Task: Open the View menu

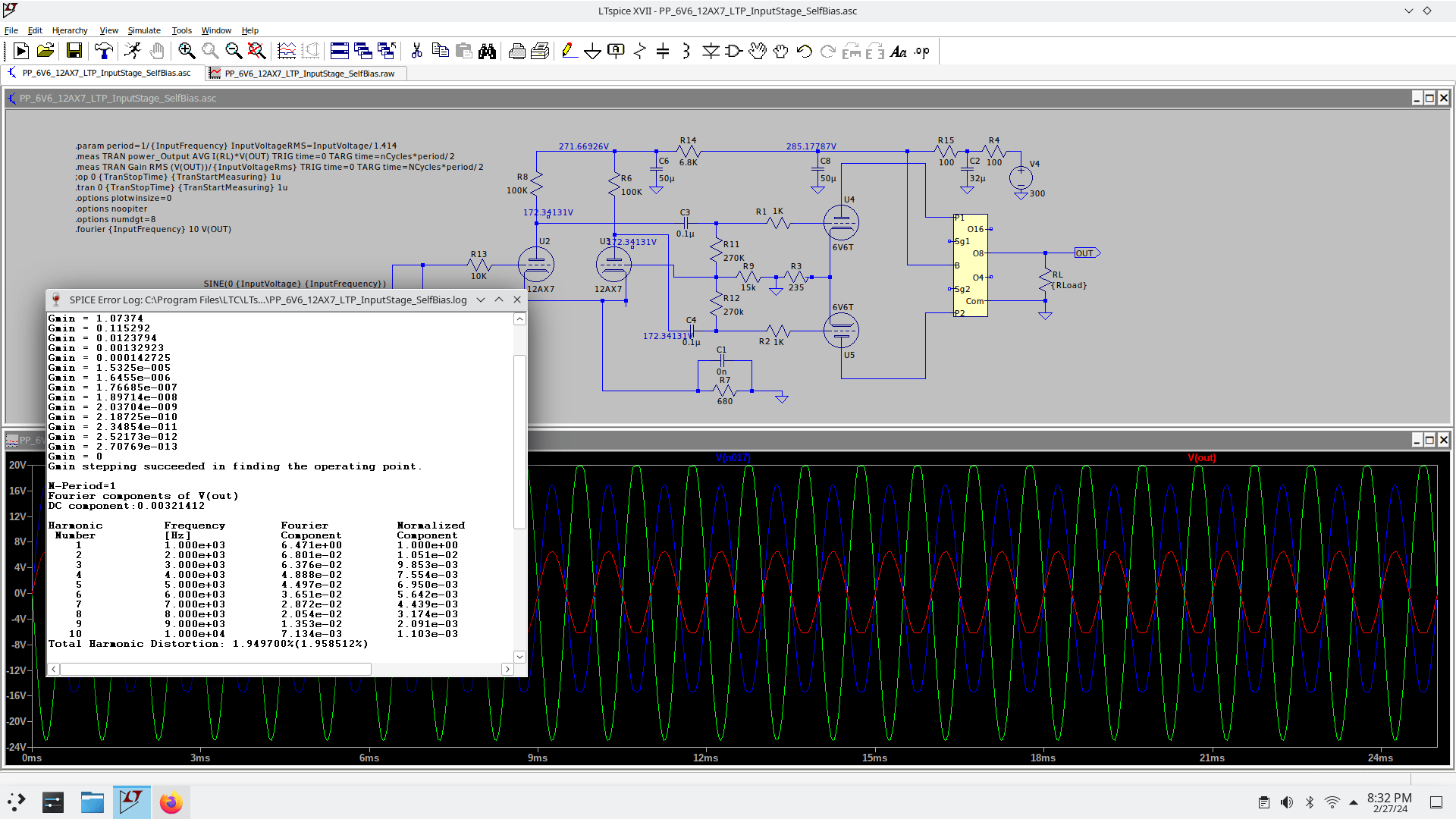Action: click(x=109, y=30)
